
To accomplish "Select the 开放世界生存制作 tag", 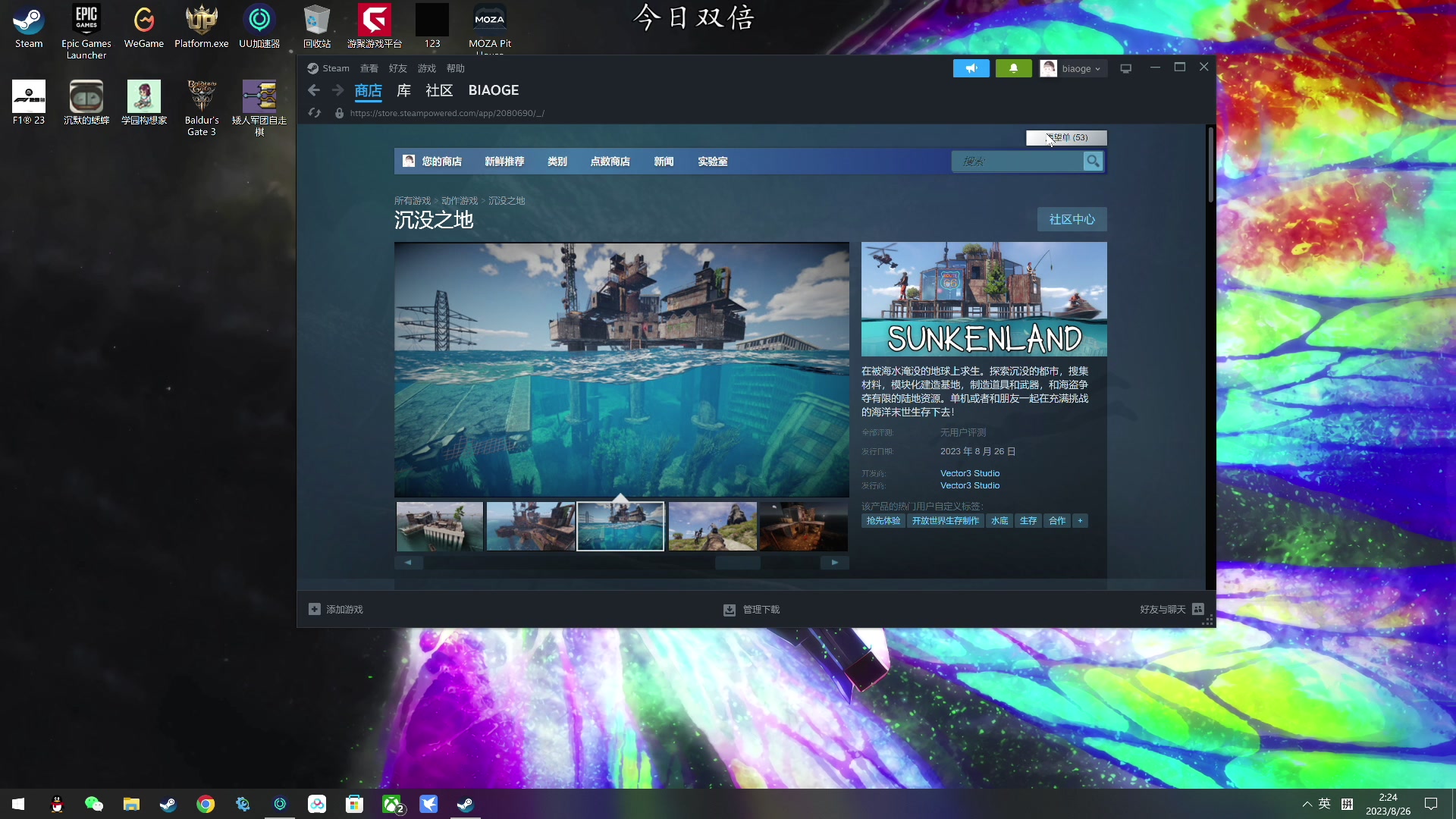I will click(x=946, y=520).
